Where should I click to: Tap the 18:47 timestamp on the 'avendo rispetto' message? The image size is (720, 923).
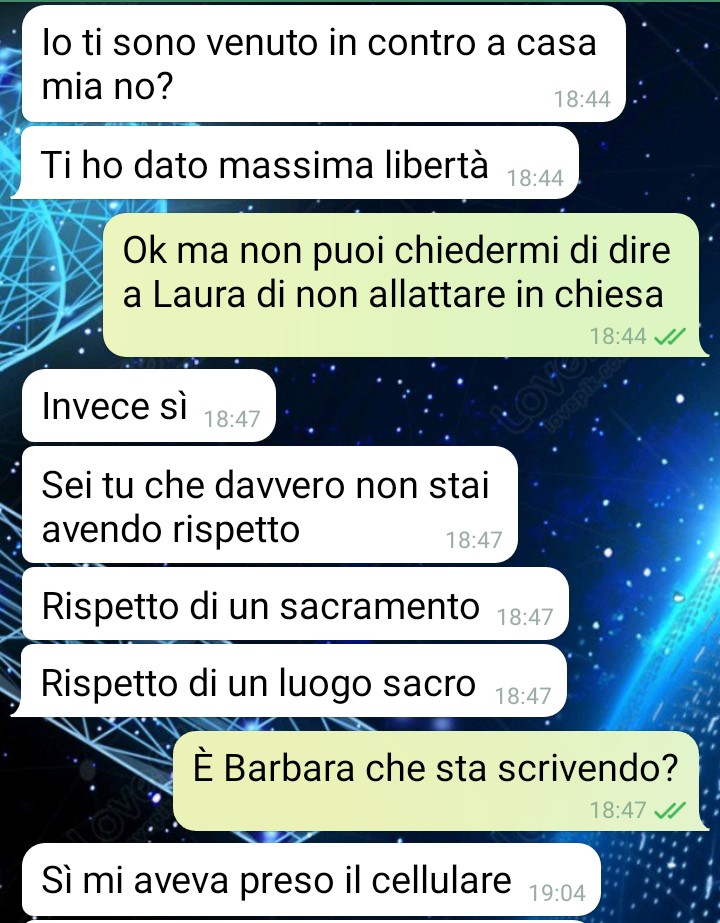pos(474,540)
